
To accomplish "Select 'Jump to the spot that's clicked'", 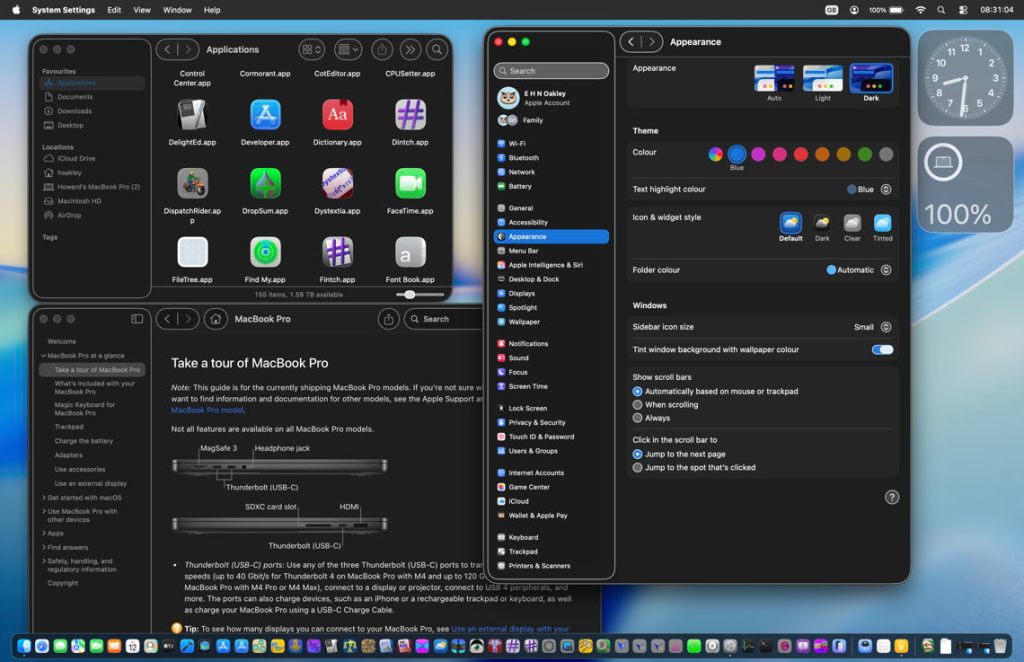I will pyautogui.click(x=638, y=467).
